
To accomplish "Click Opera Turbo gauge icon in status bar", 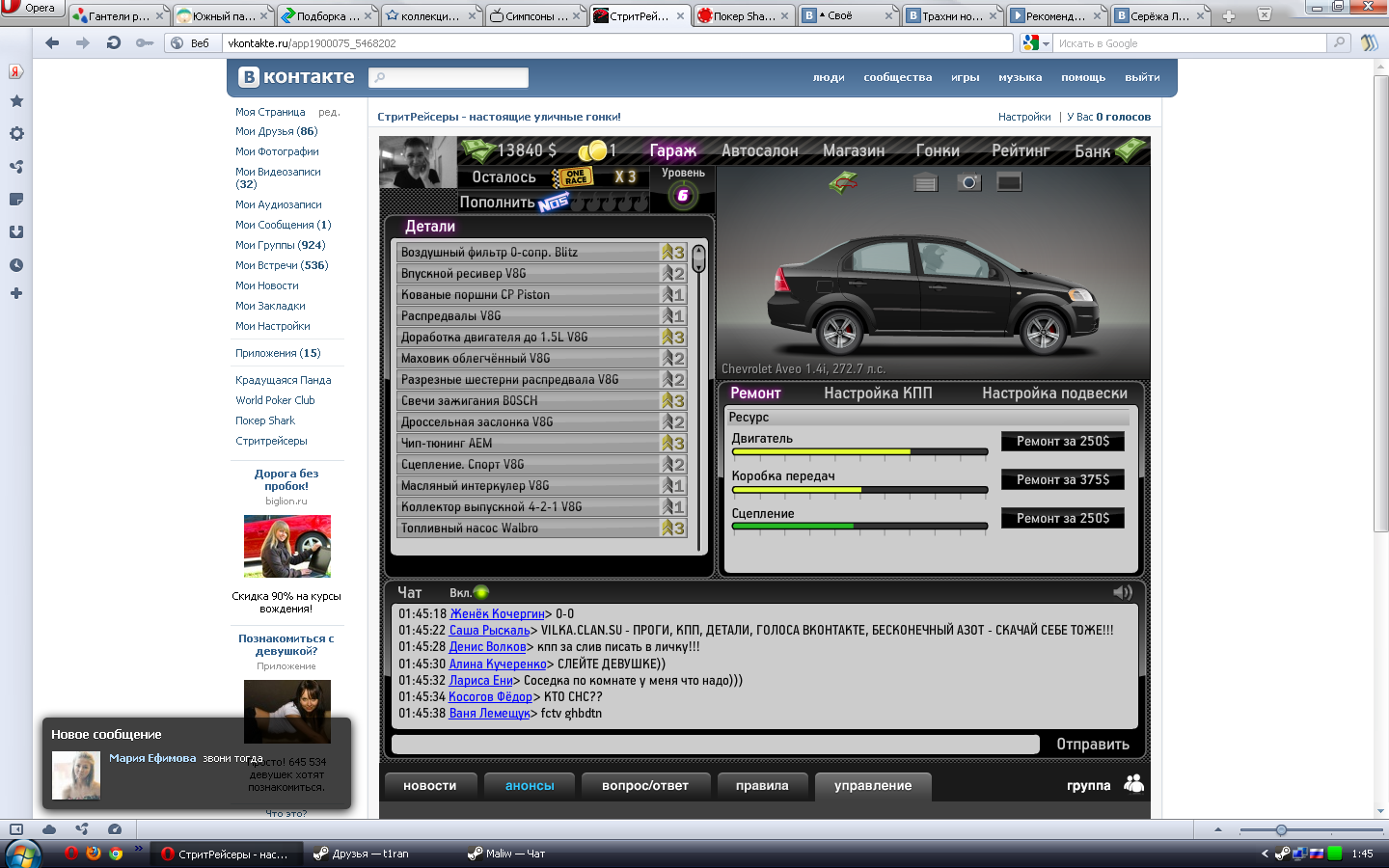I will (x=115, y=828).
